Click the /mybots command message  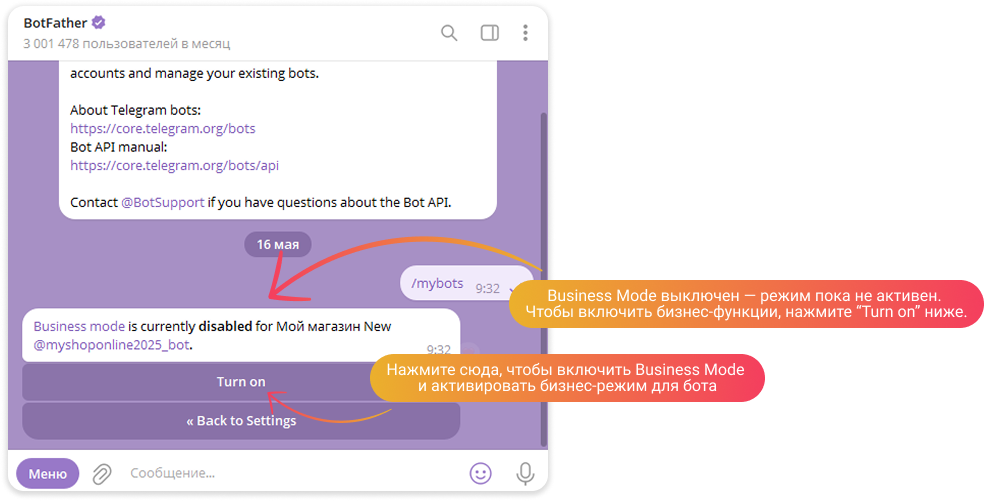click(466, 284)
